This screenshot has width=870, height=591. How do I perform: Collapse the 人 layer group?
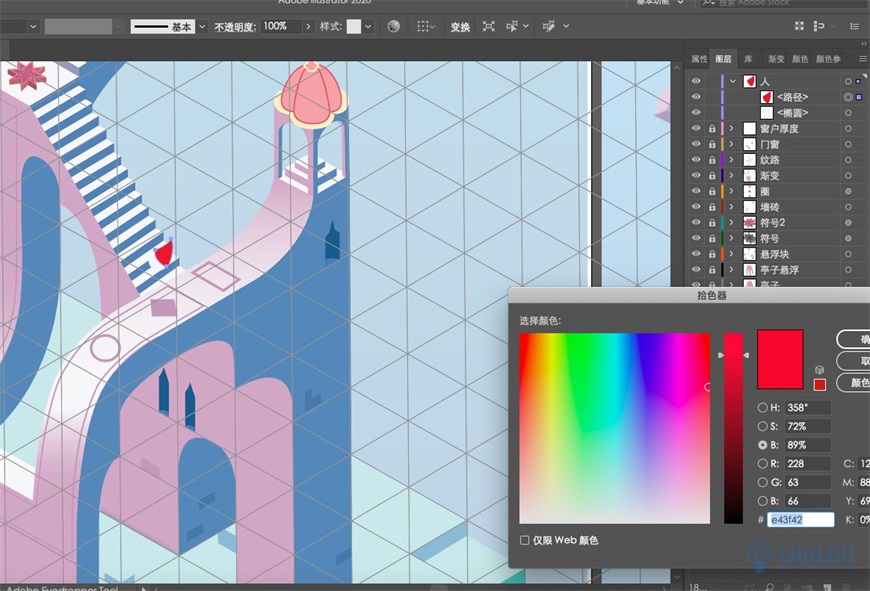[733, 80]
